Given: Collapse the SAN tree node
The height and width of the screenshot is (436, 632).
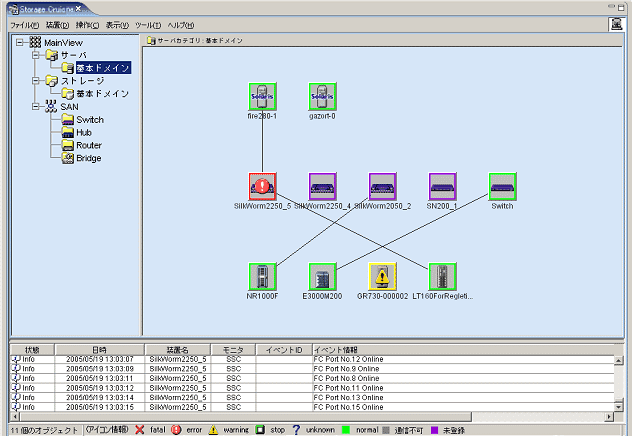Looking at the screenshot, I should (x=35, y=107).
